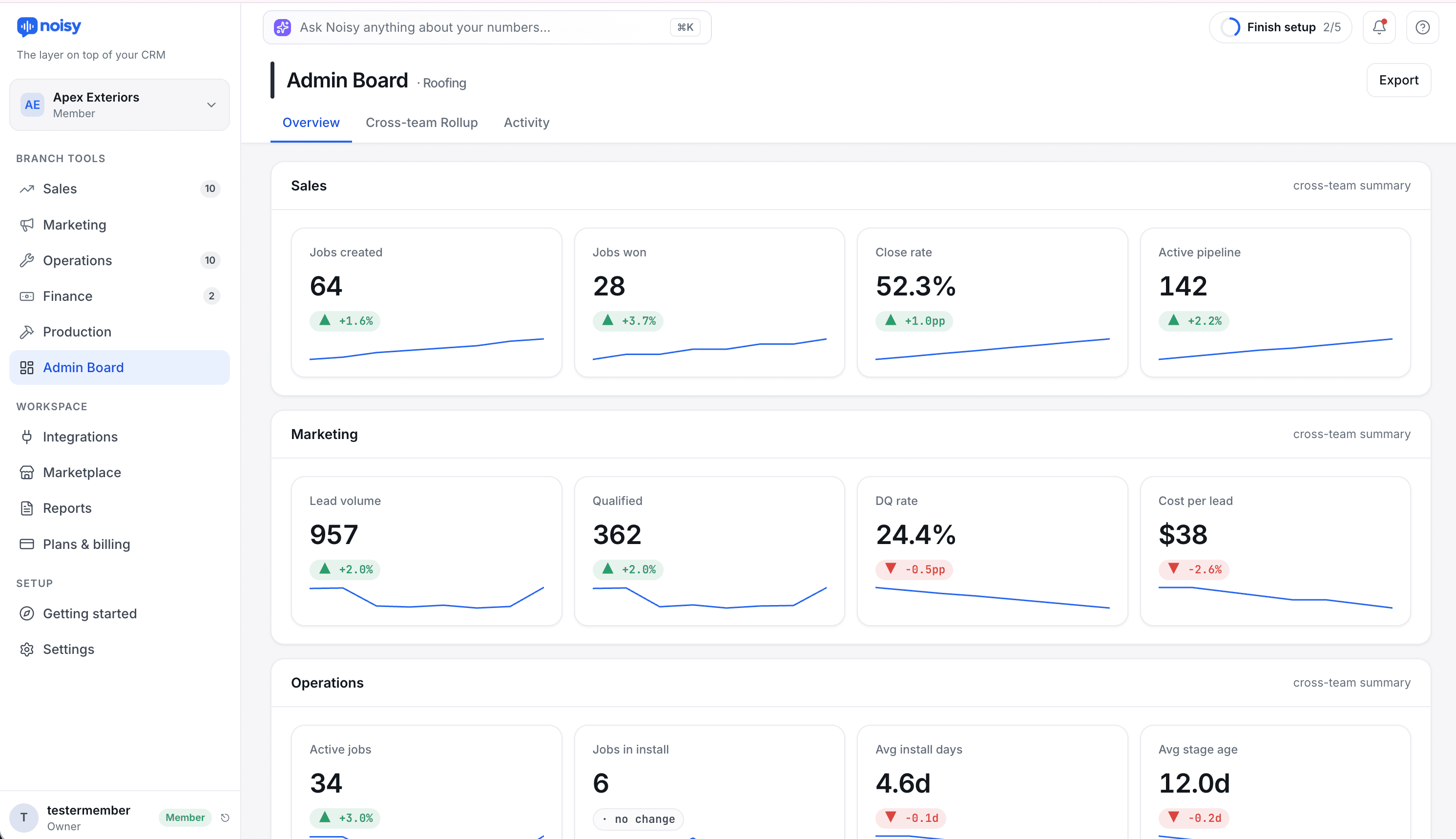Image resolution: width=1456 pixels, height=839 pixels.
Task: Go to Operations in the sidebar
Action: tap(119, 260)
